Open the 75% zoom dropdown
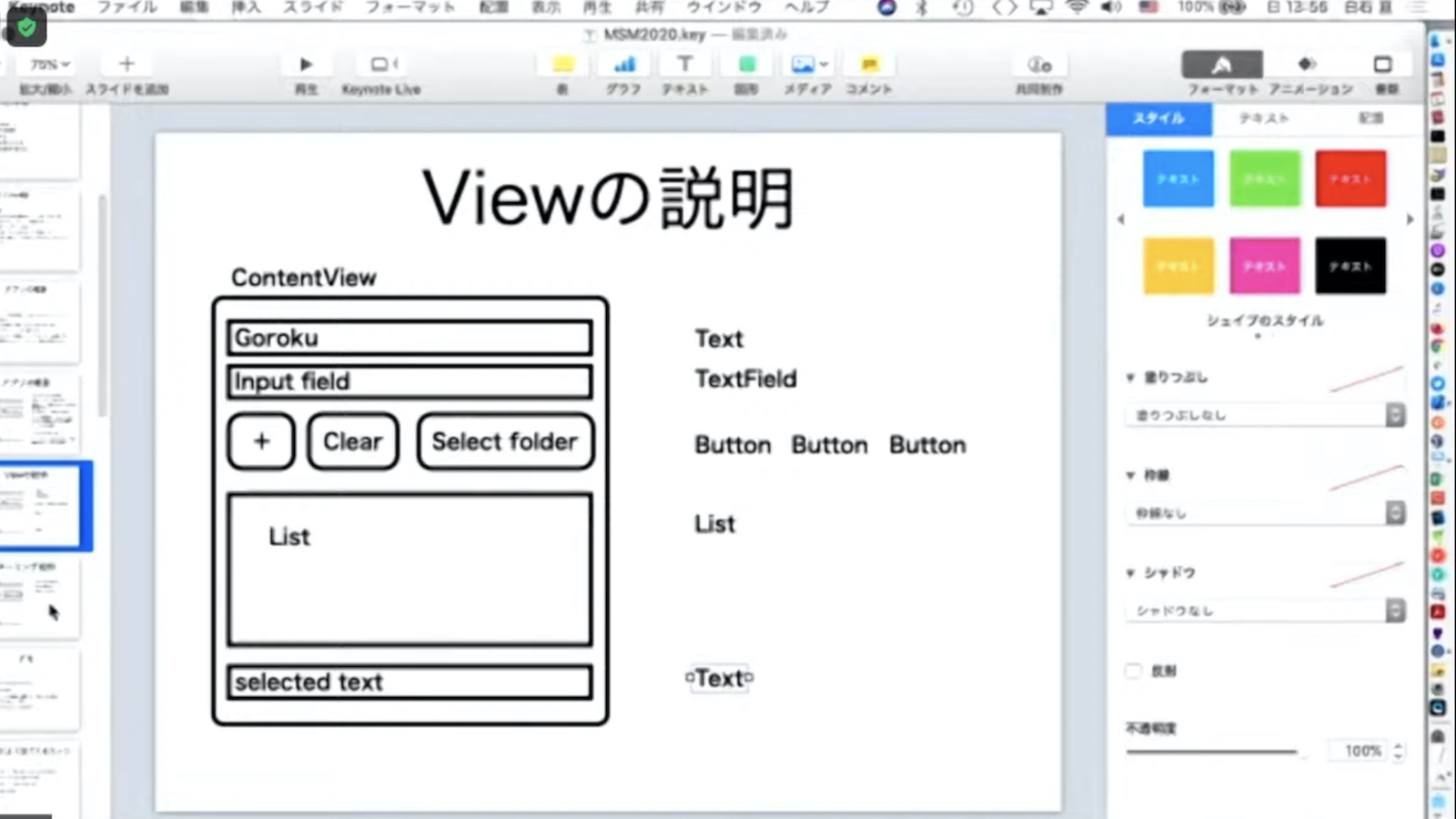The height and width of the screenshot is (819, 1456). [49, 65]
